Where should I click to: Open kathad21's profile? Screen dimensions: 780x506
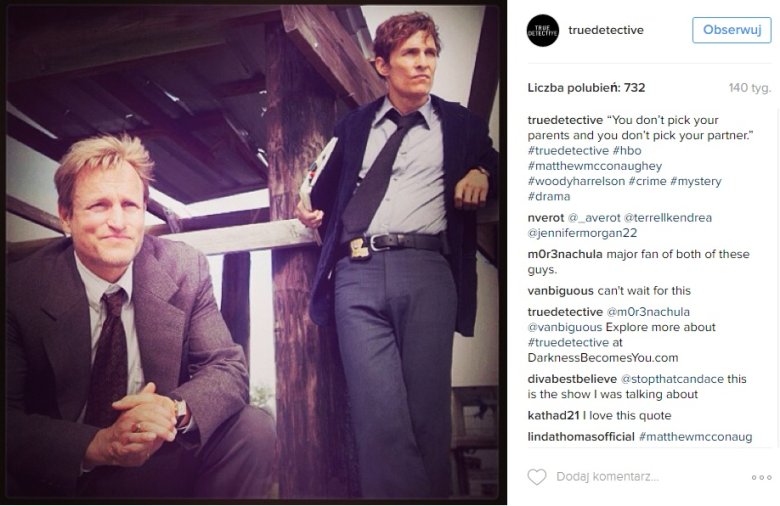[x=553, y=416]
